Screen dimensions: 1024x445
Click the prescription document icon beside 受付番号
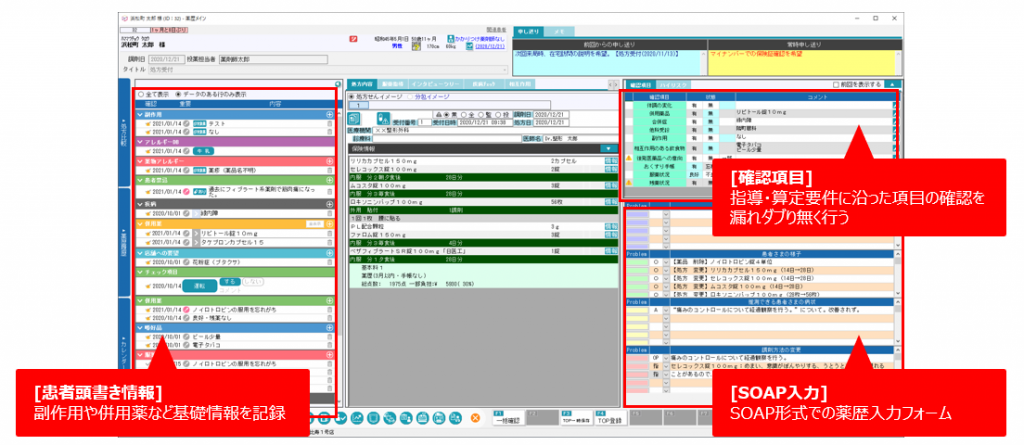[355, 119]
